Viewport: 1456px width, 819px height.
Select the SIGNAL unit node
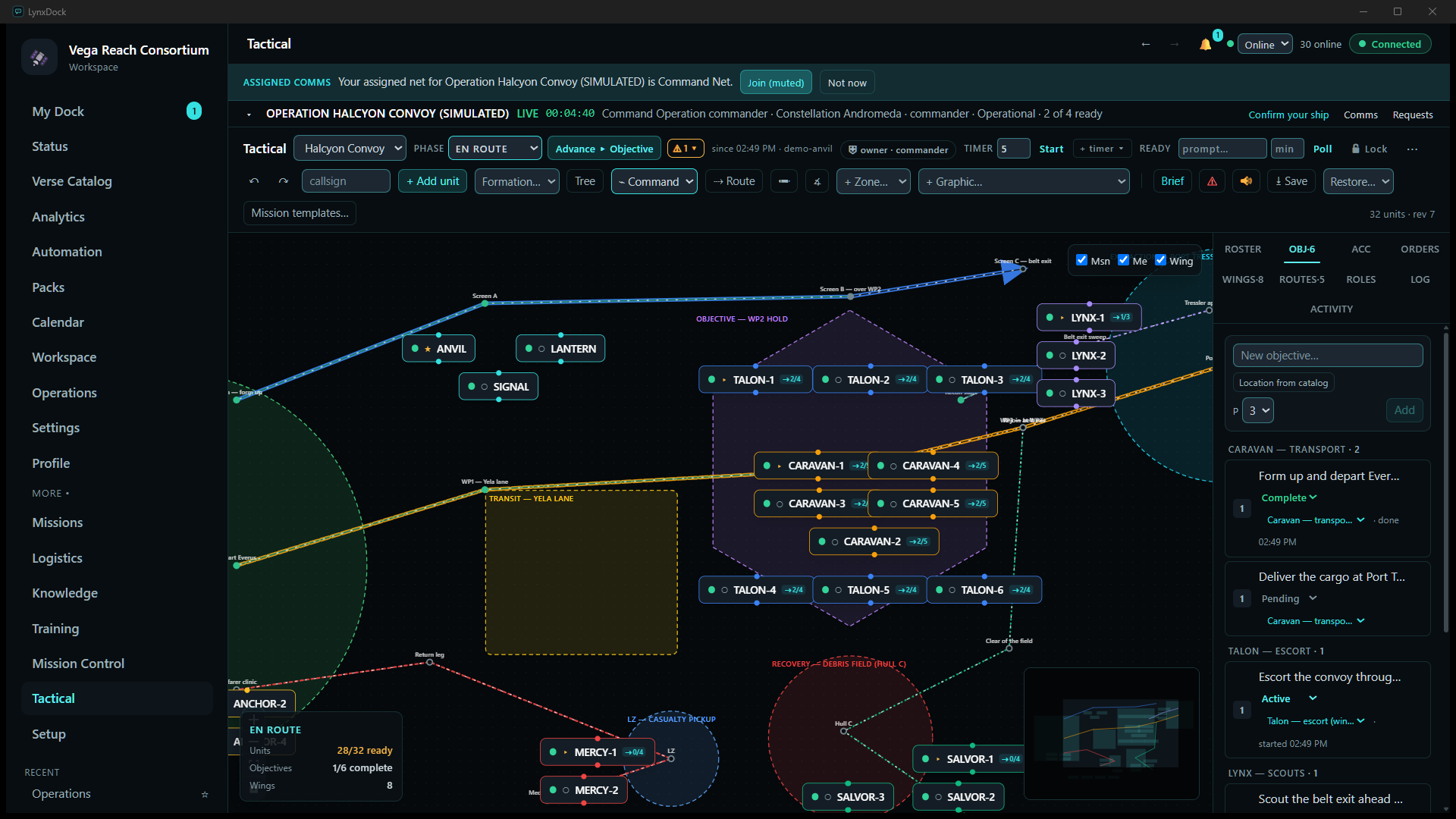pos(498,387)
